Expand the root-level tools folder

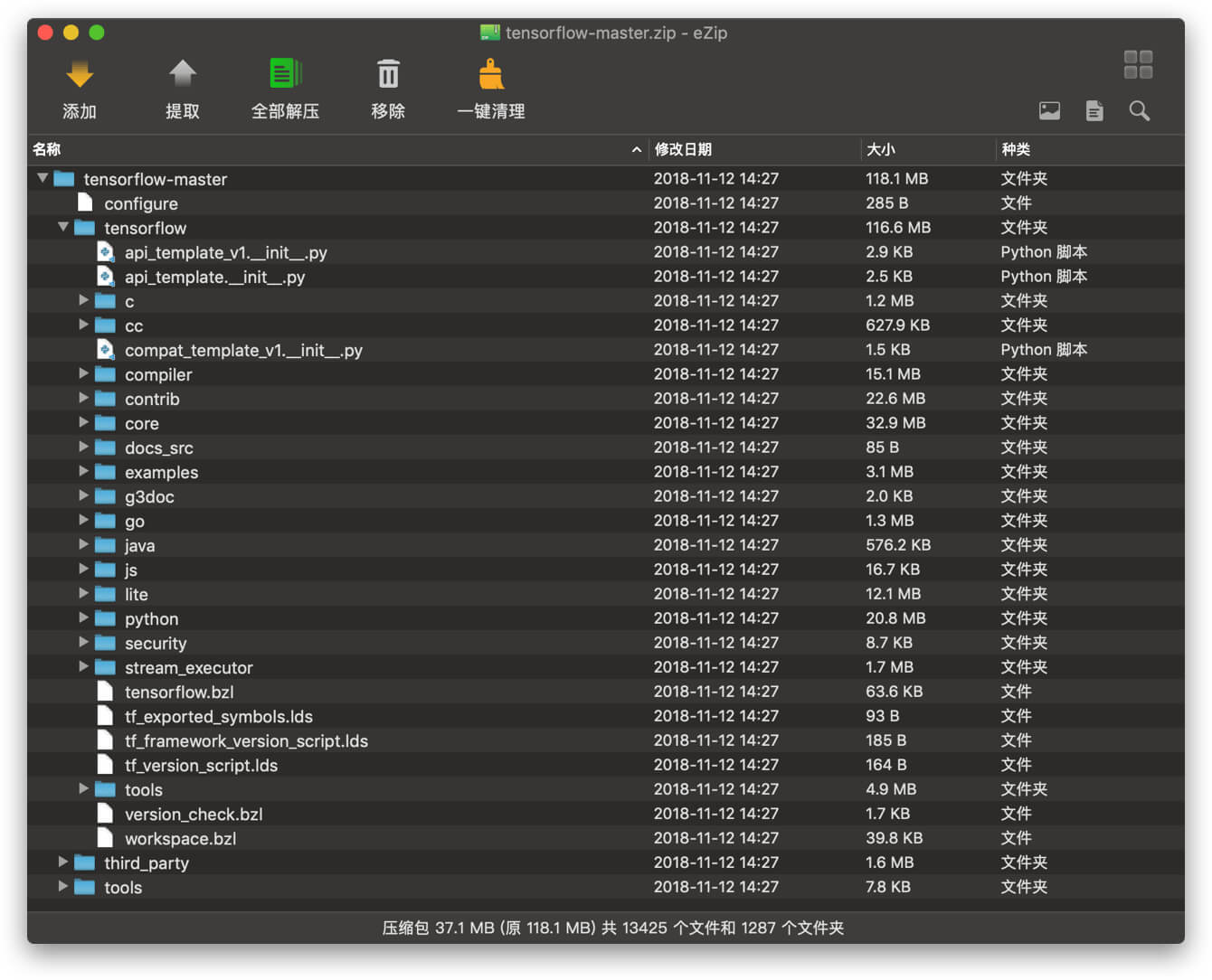pyautogui.click(x=63, y=886)
